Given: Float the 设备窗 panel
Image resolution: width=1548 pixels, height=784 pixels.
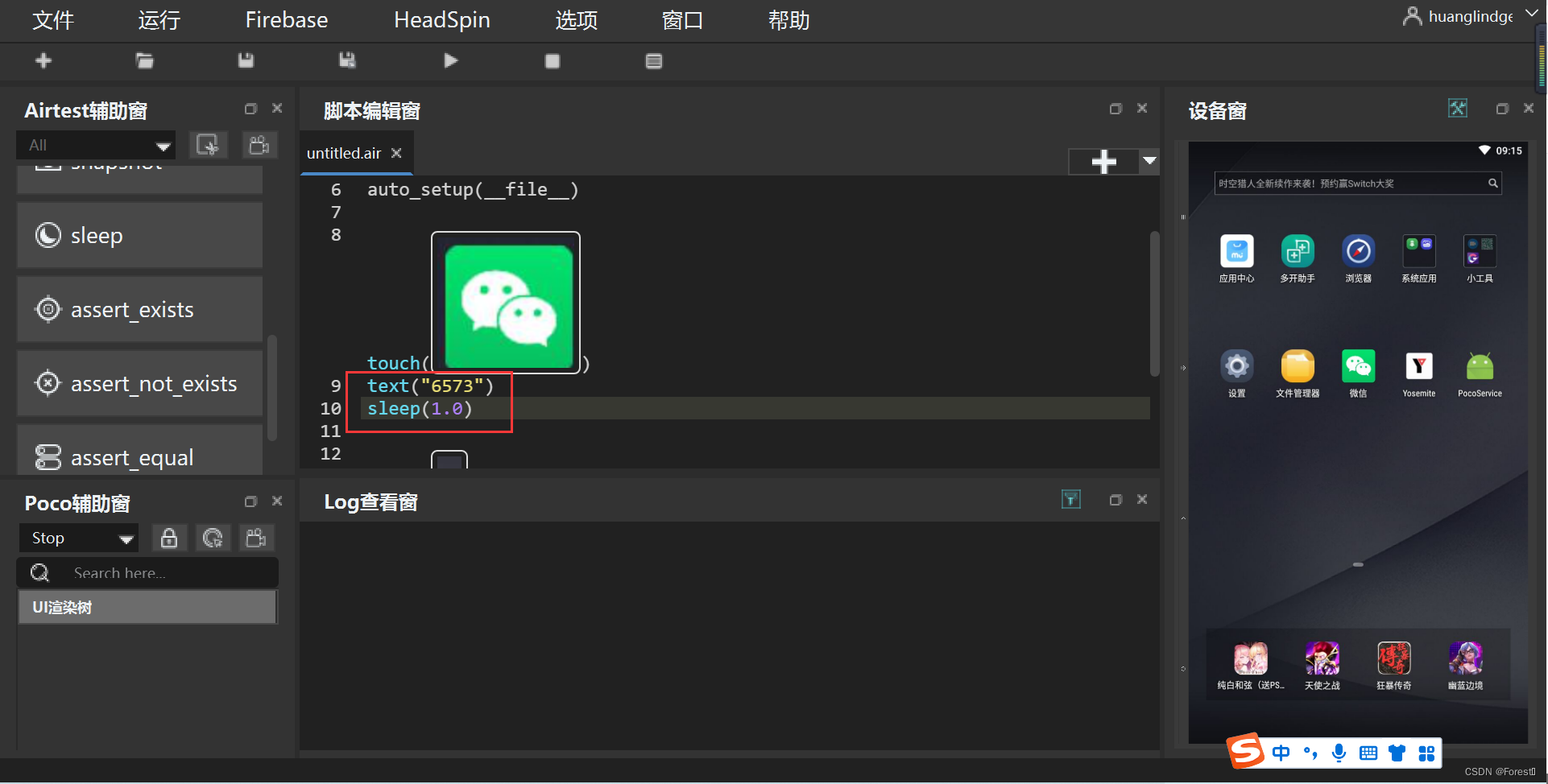Looking at the screenshot, I should (1502, 109).
